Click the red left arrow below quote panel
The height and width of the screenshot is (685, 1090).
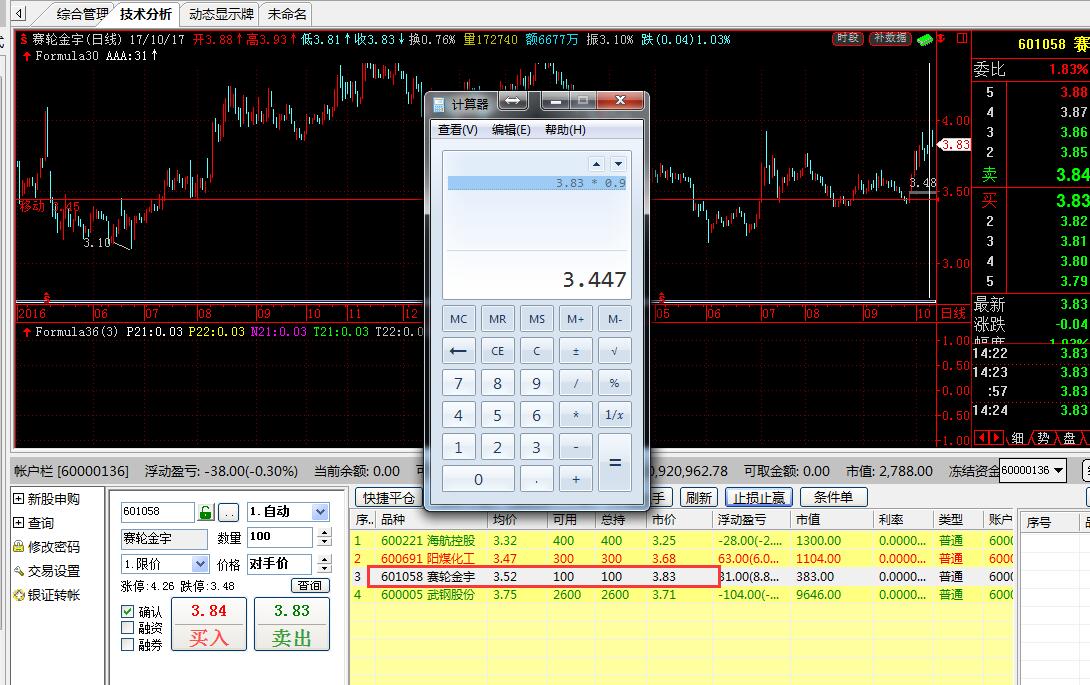point(980,438)
